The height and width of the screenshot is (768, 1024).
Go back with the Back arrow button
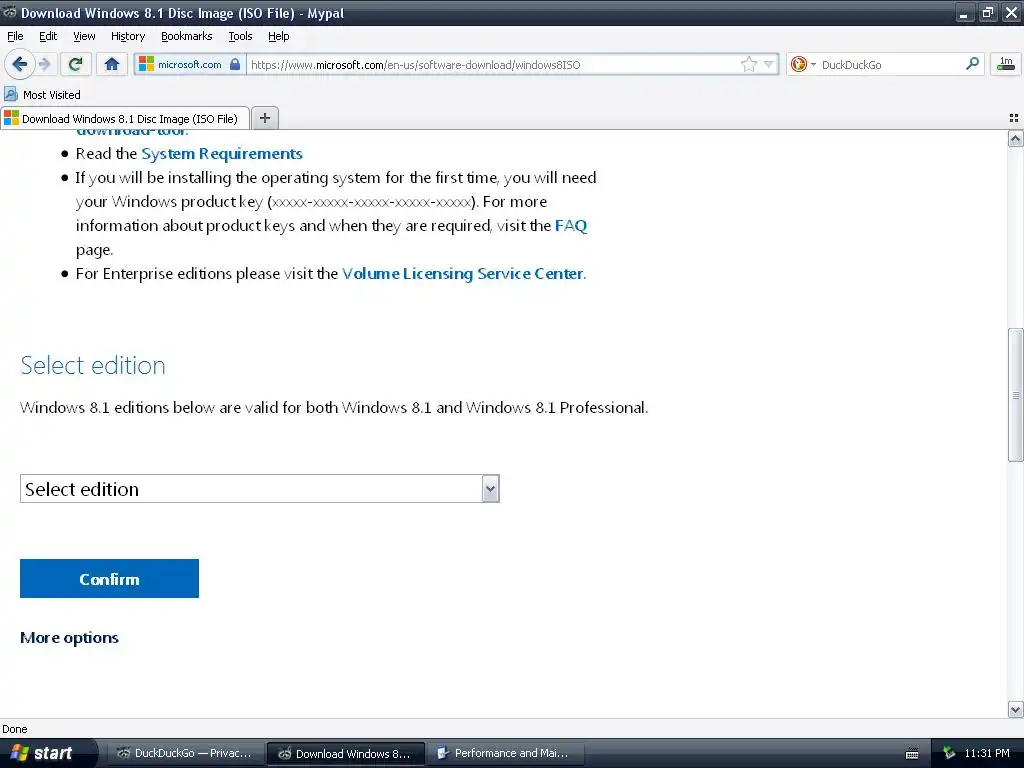pyautogui.click(x=19, y=64)
